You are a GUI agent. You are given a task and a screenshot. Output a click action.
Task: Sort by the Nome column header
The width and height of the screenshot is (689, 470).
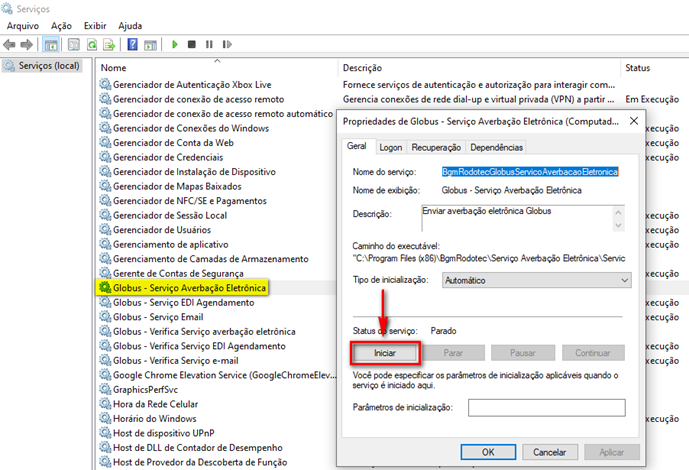pyautogui.click(x=217, y=68)
